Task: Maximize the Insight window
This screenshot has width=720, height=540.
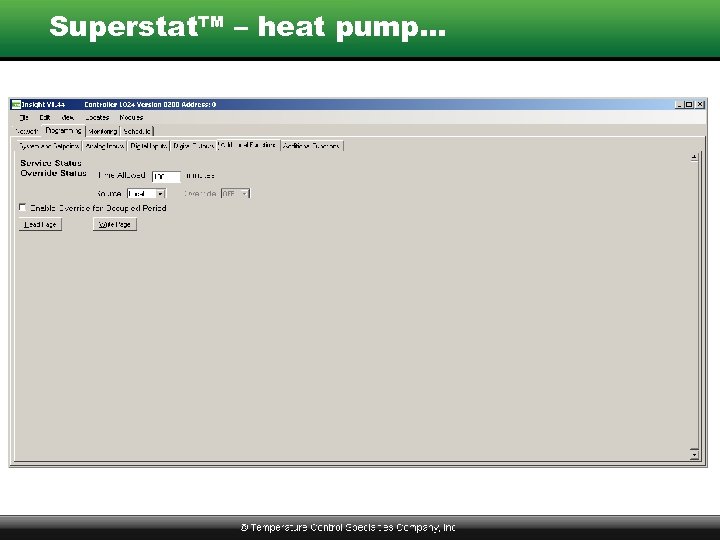Action: (689, 105)
